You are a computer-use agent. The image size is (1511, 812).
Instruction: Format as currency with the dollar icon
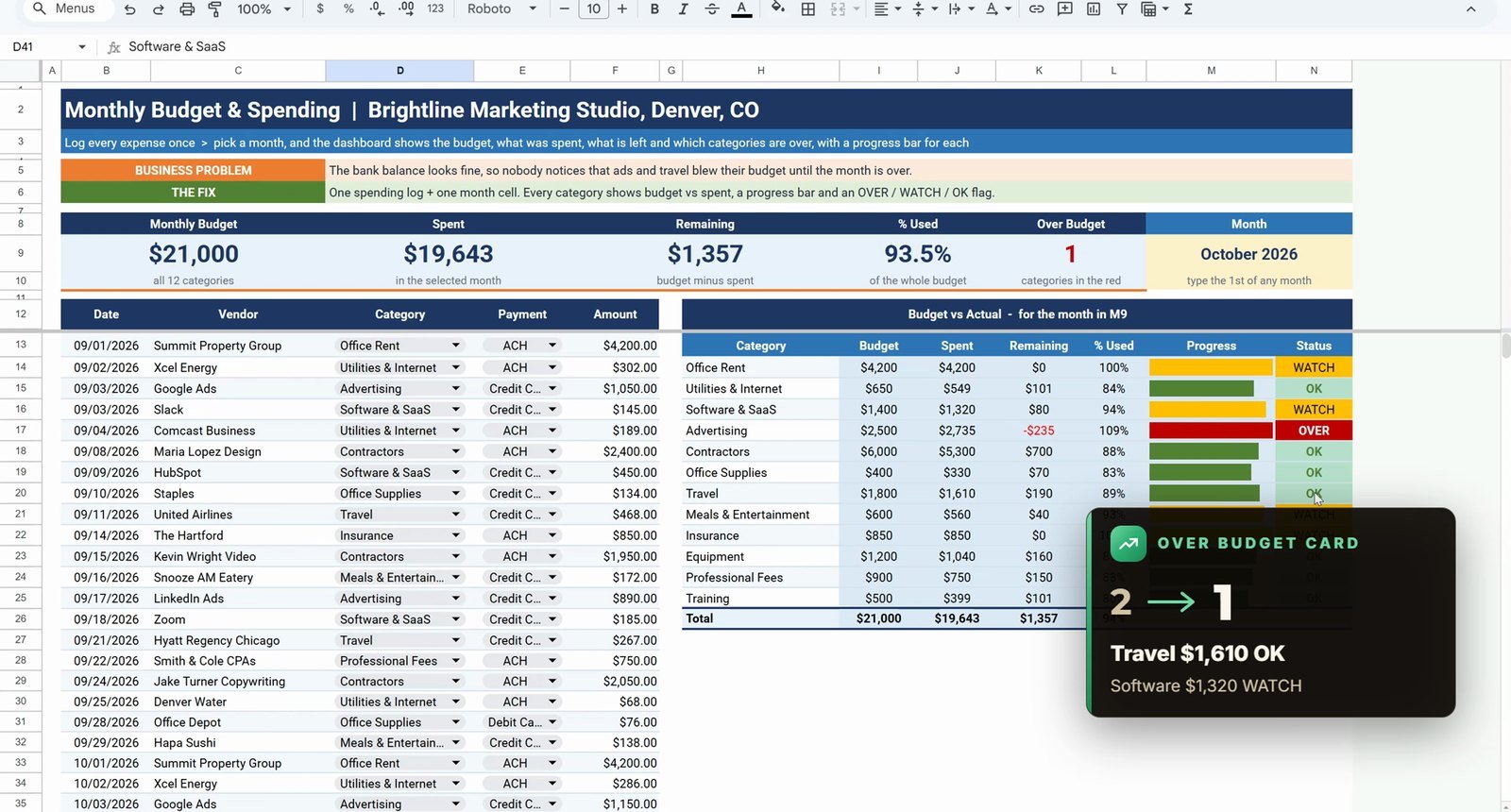coord(320,8)
